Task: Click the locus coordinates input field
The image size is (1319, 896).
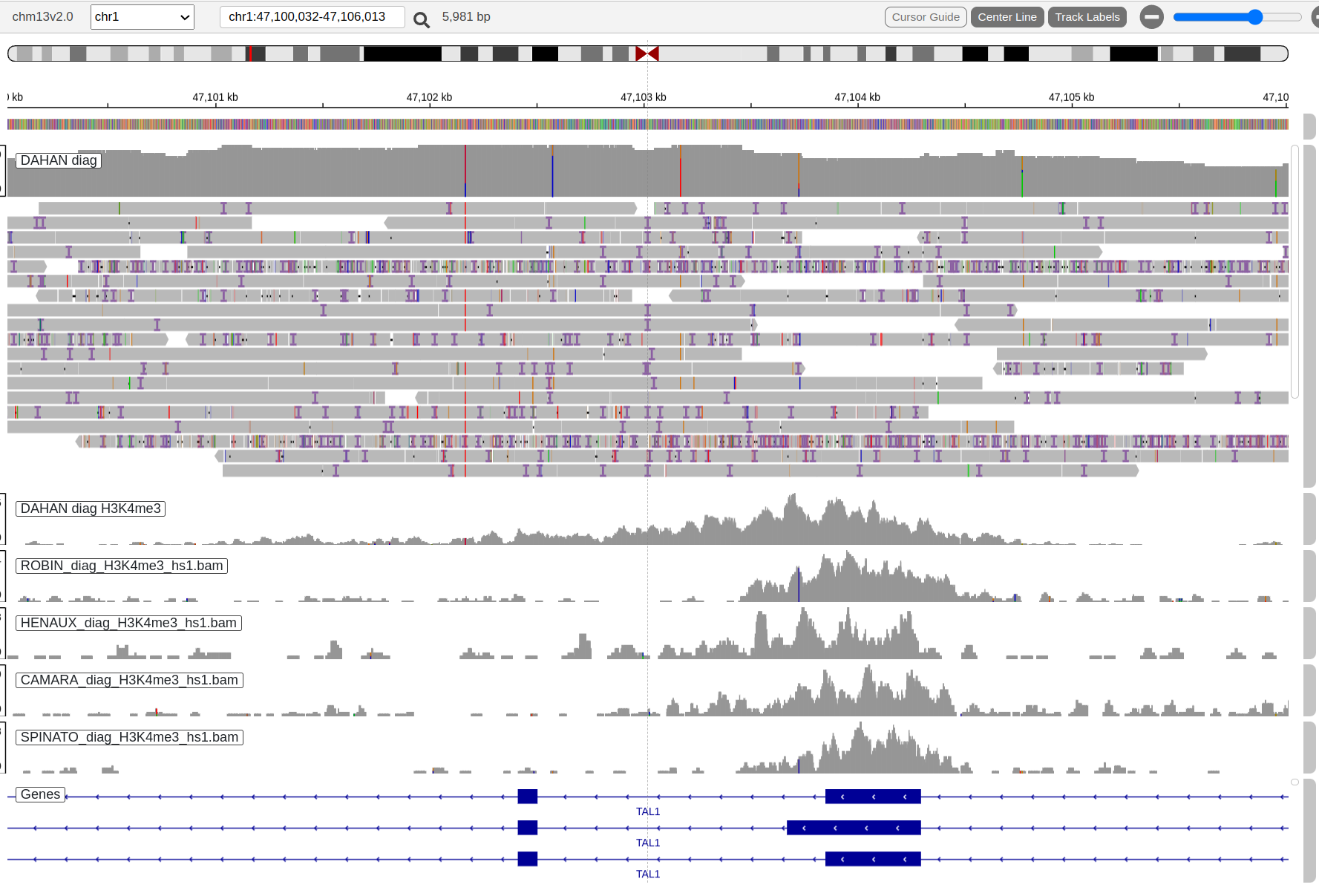Action: point(312,17)
